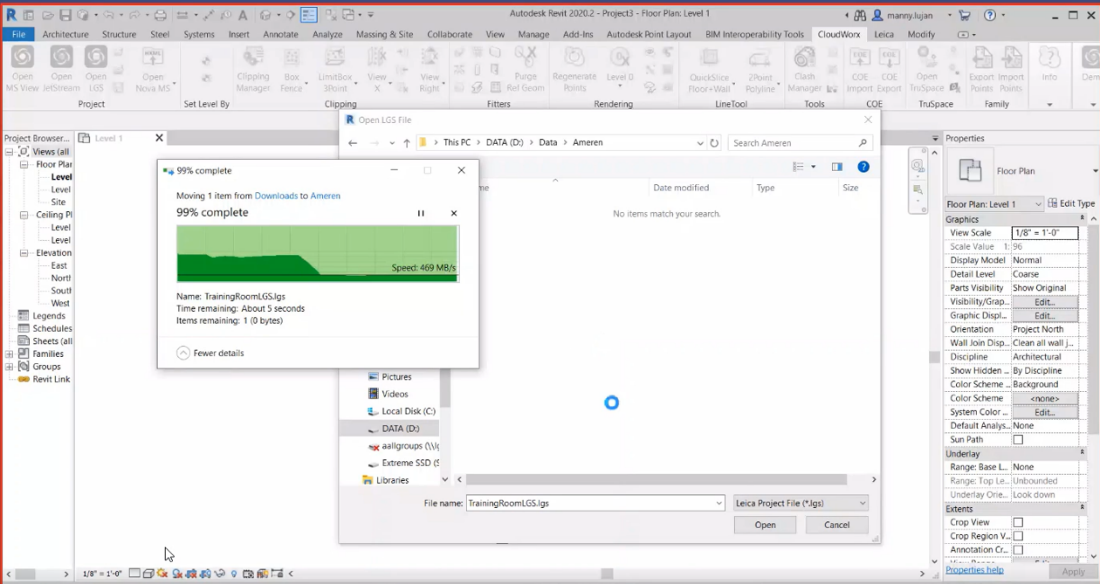Click the help icon in Open LGS dialog
This screenshot has height=584, width=1100.
point(864,166)
